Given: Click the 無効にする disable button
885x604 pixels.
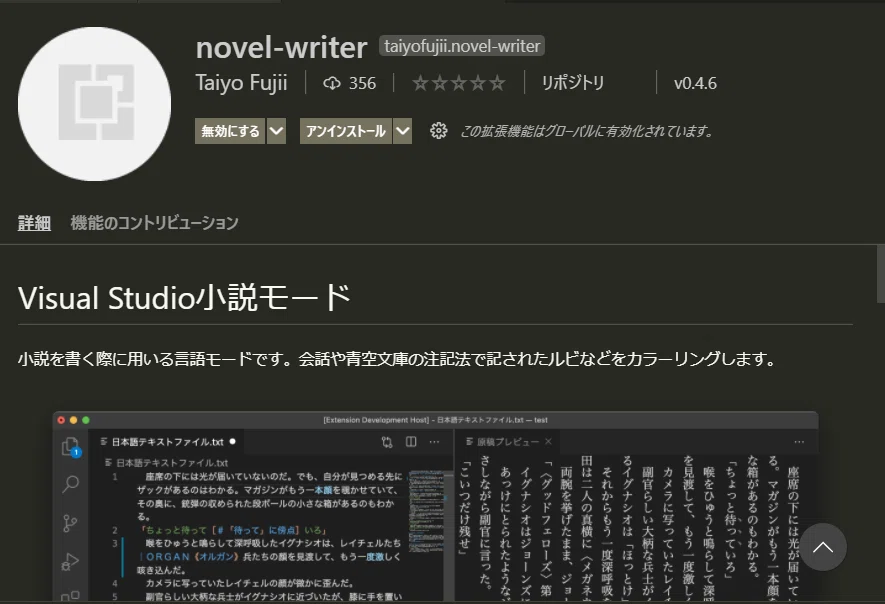Looking at the screenshot, I should click(x=230, y=131).
